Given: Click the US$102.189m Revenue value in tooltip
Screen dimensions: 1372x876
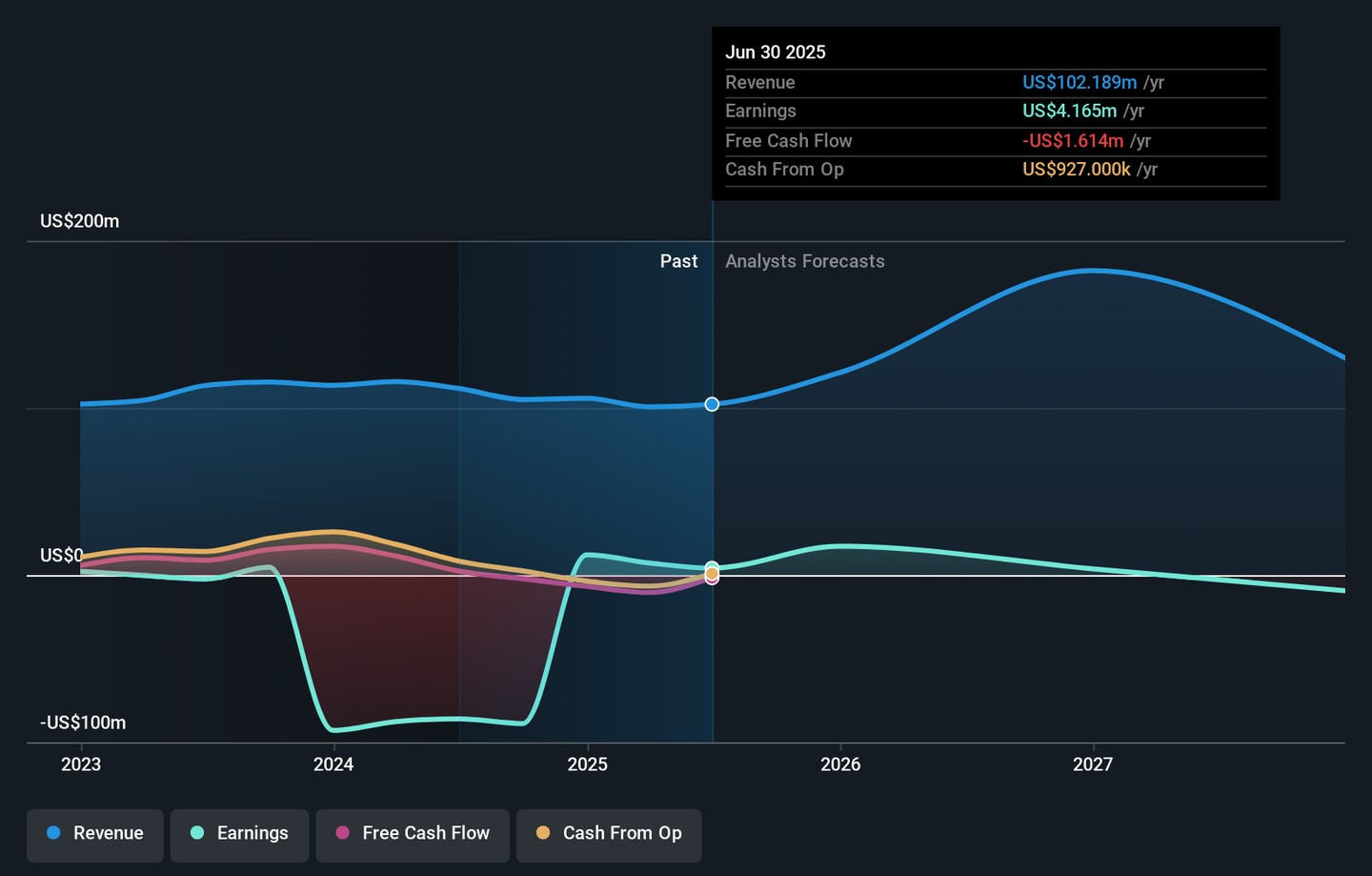Looking at the screenshot, I should click(x=1079, y=83).
